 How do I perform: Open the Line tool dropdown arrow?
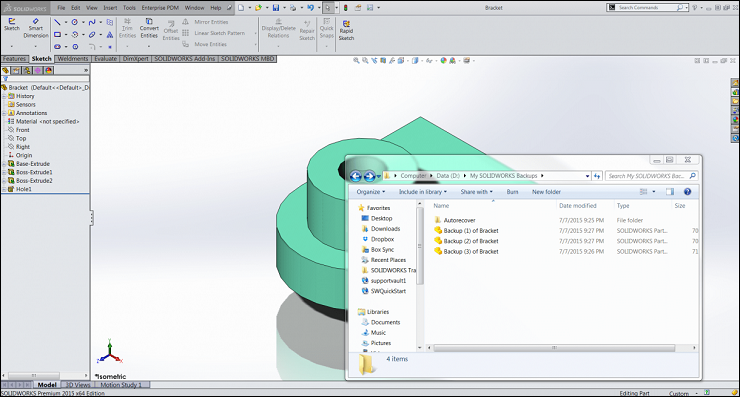coord(66,22)
